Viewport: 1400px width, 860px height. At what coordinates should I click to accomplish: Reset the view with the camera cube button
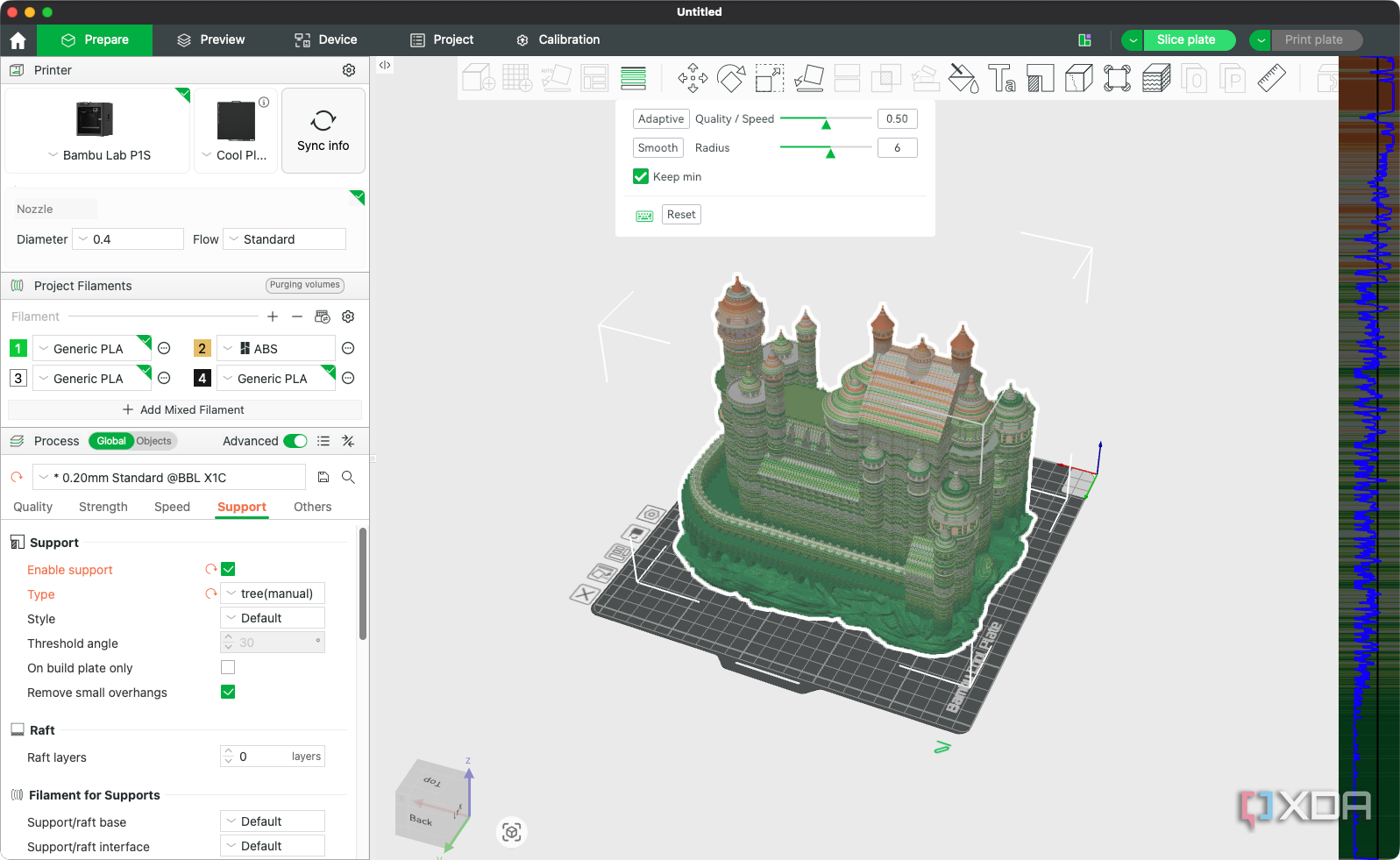point(512,832)
